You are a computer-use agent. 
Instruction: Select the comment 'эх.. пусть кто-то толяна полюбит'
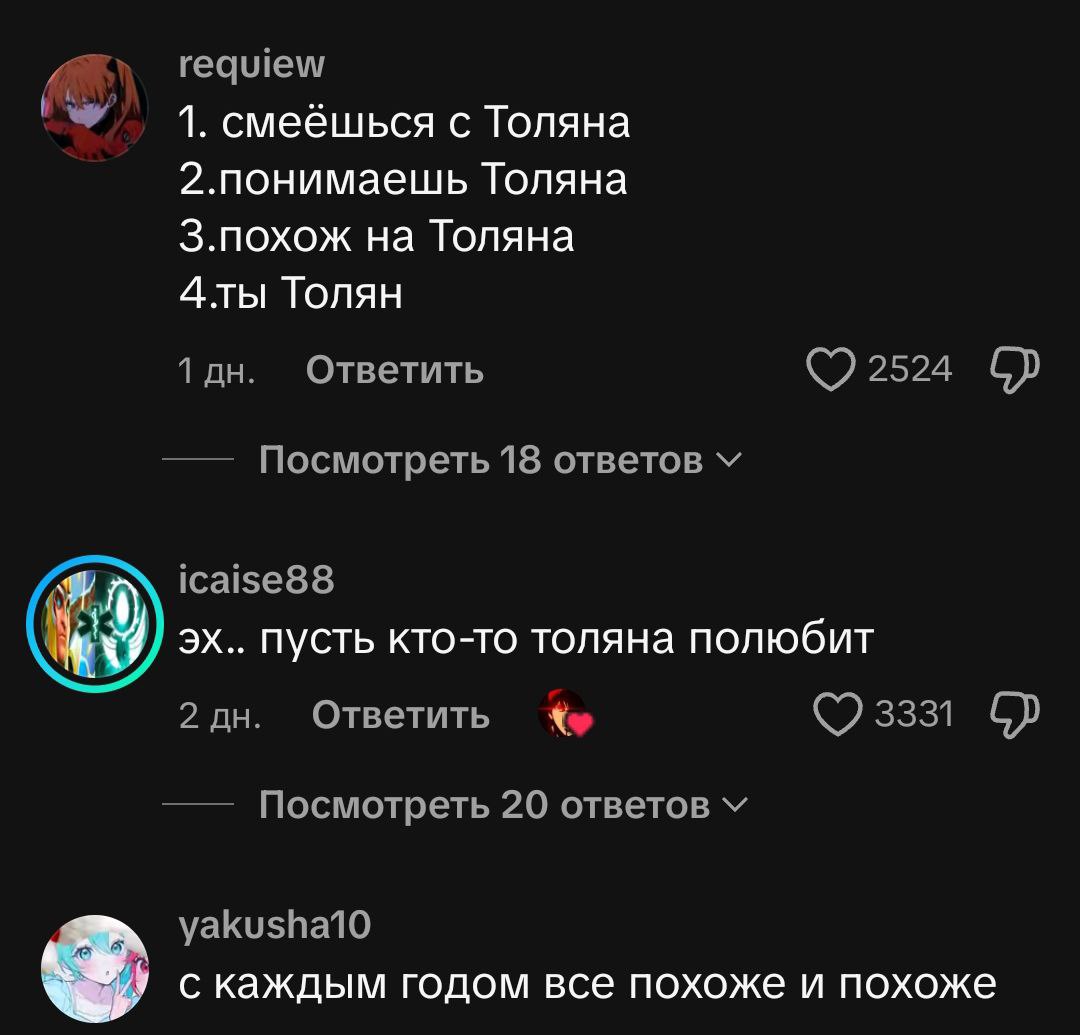click(x=526, y=639)
